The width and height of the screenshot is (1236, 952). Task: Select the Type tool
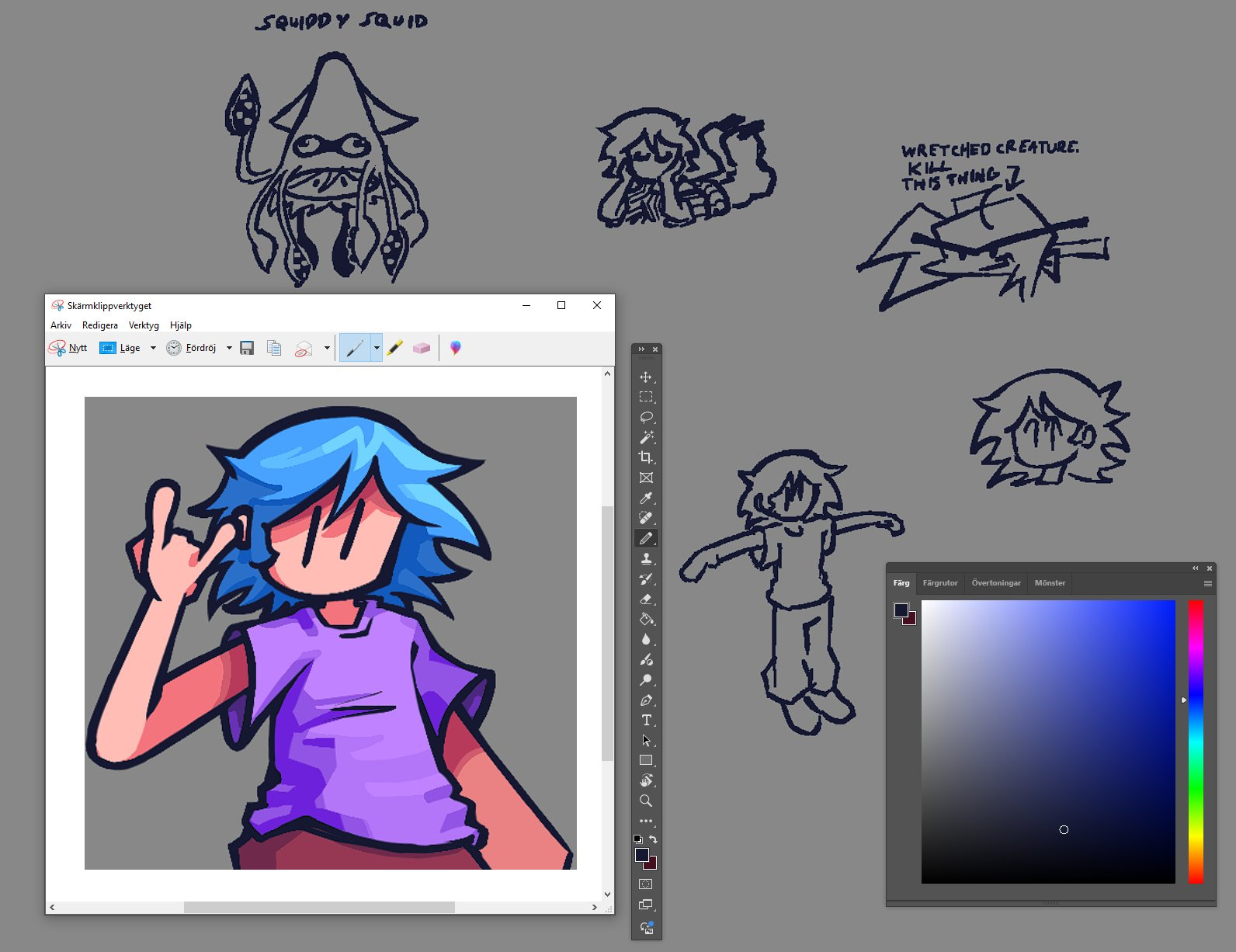click(646, 720)
